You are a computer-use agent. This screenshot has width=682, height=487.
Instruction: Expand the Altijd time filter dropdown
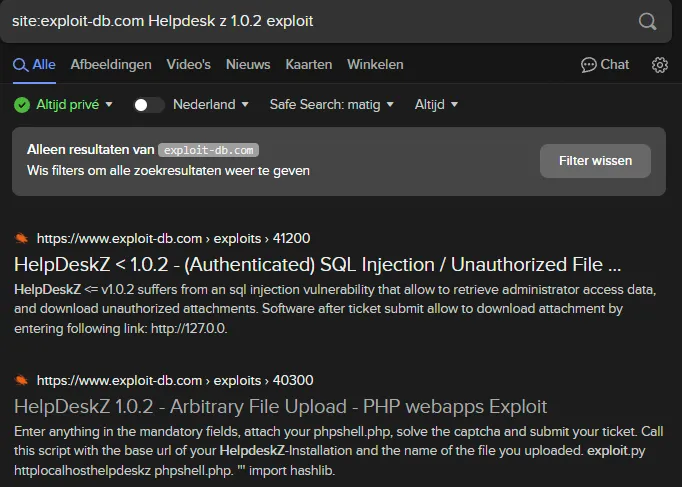pos(436,105)
